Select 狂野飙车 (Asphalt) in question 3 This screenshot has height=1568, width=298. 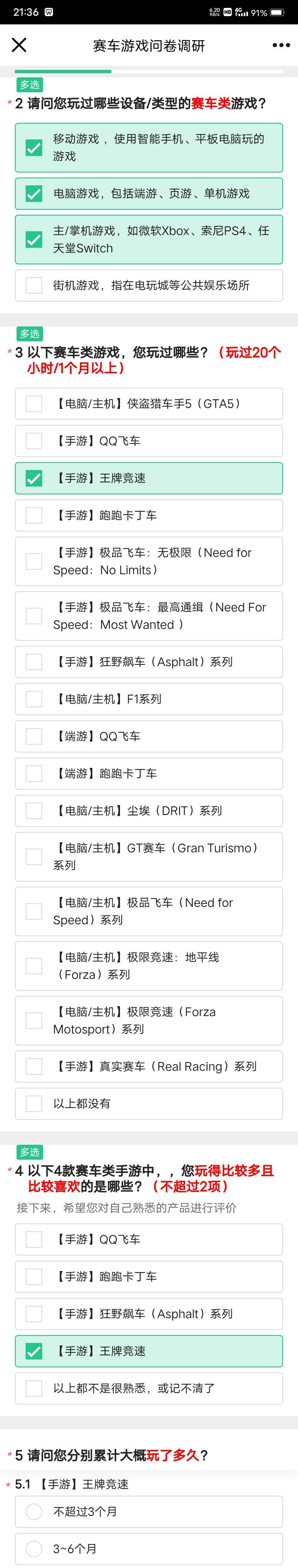[149, 662]
